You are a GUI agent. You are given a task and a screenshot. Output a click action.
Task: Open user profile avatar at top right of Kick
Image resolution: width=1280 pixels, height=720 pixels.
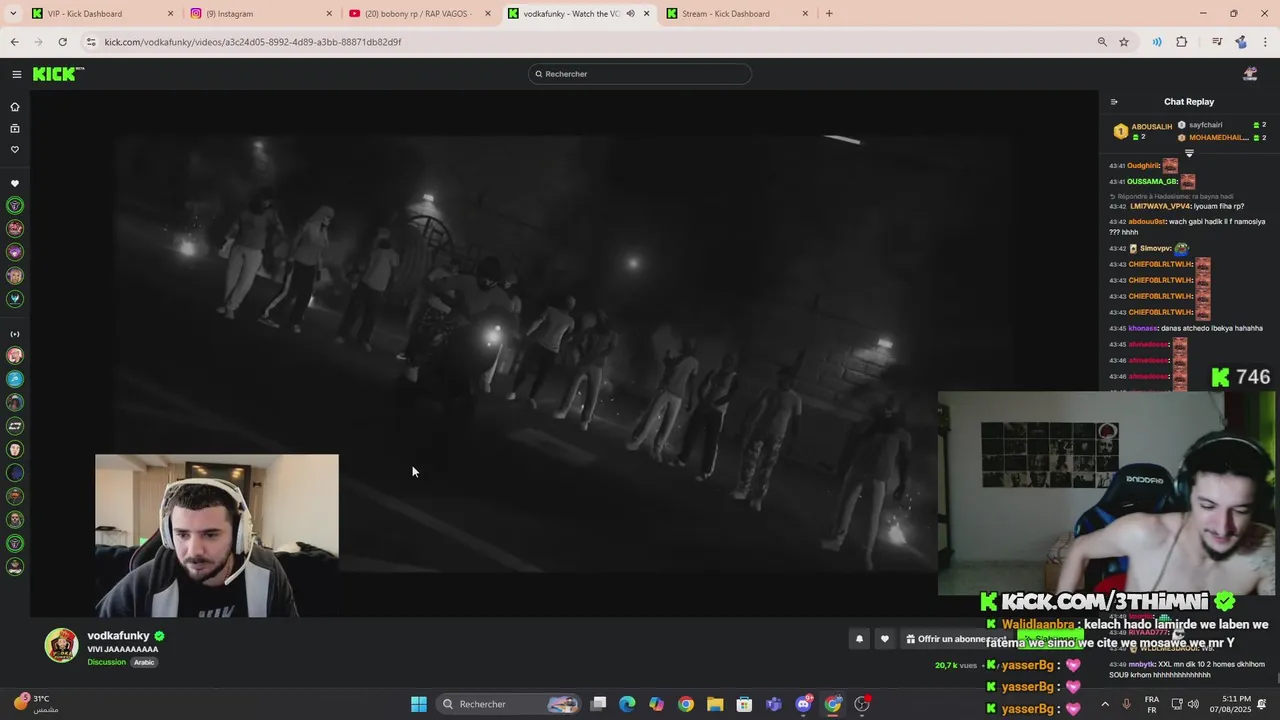pyautogui.click(x=1249, y=74)
